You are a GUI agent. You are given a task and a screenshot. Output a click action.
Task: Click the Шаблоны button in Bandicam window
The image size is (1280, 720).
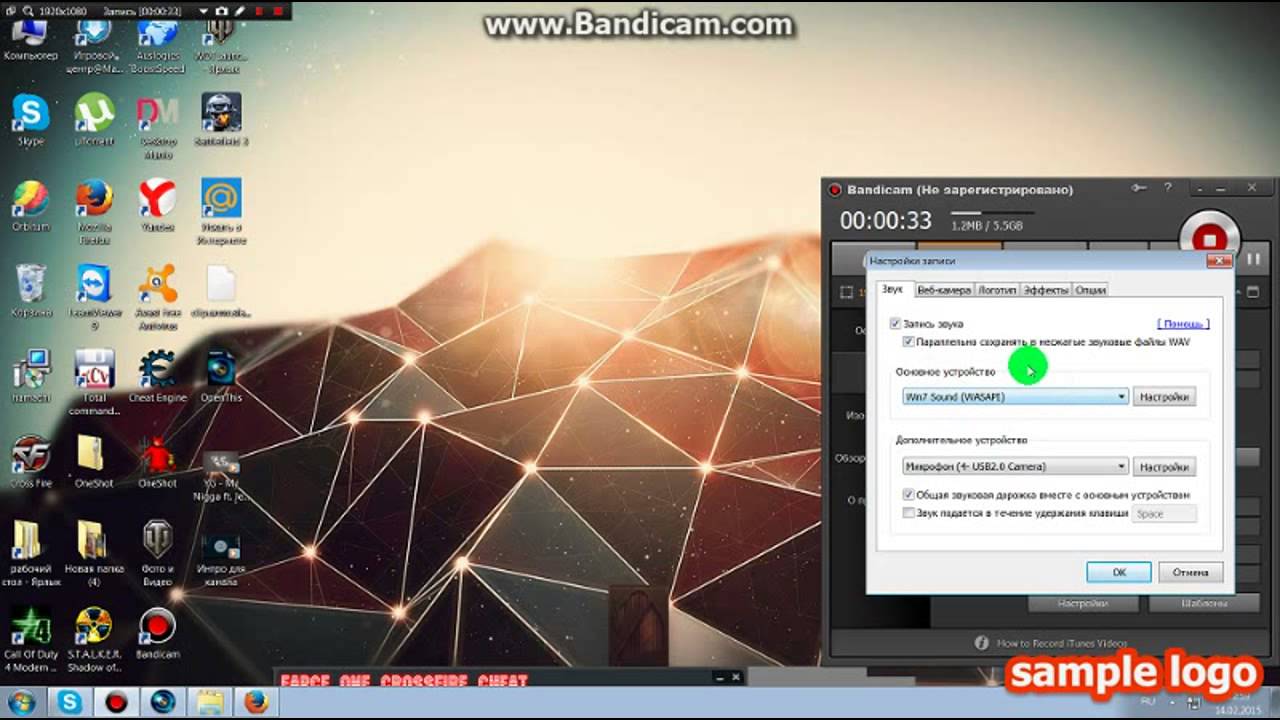click(x=1203, y=604)
